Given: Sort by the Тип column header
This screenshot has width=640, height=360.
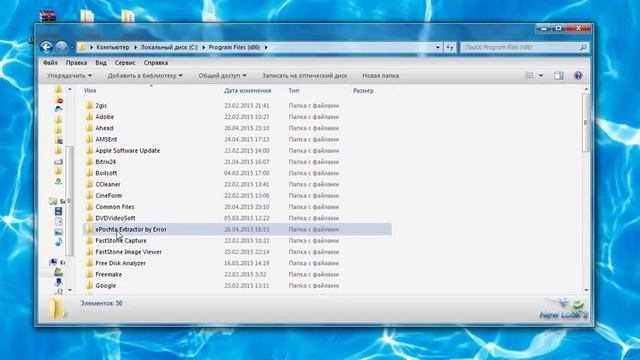Looking at the screenshot, I should 294,91.
